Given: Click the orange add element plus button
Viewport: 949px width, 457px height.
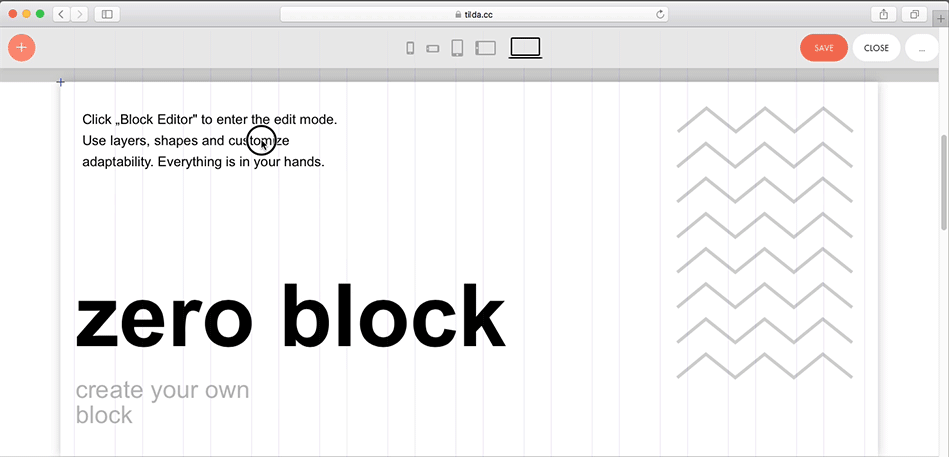Looking at the screenshot, I should (22, 48).
